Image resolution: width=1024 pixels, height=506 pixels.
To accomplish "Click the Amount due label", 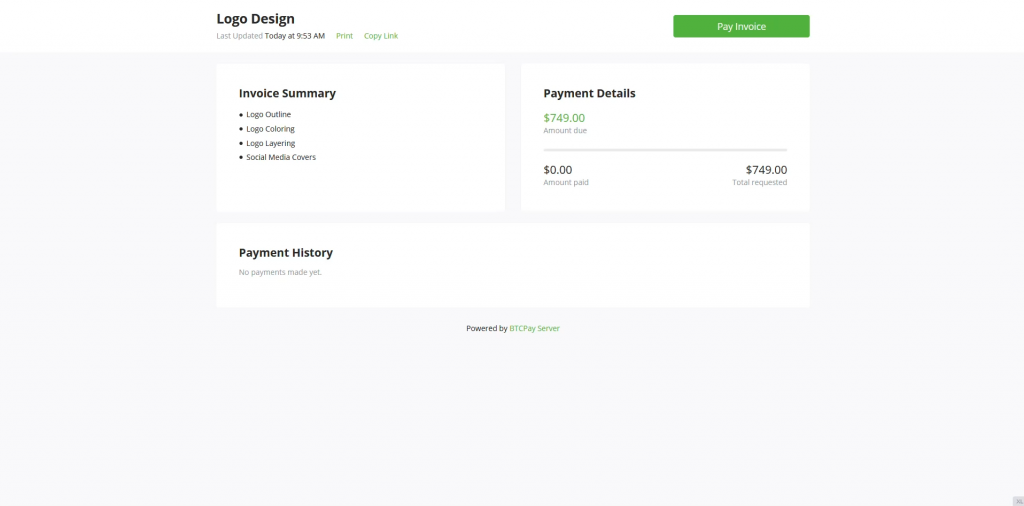I will pyautogui.click(x=565, y=131).
